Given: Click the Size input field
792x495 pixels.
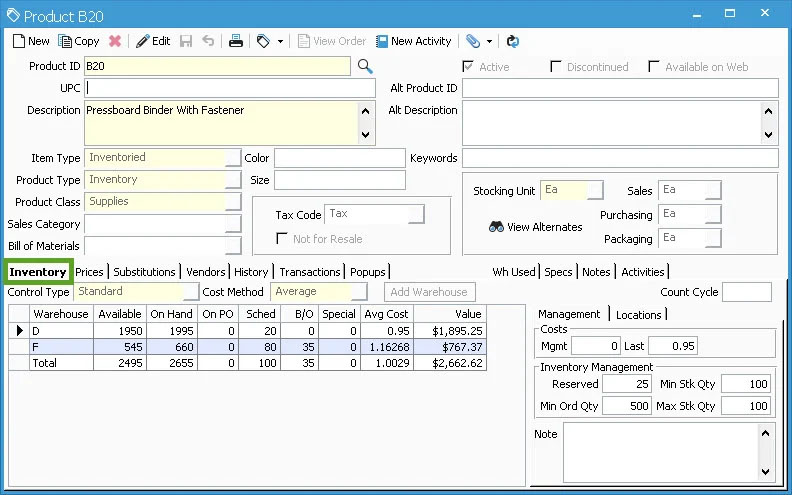Looking at the screenshot, I should (339, 180).
